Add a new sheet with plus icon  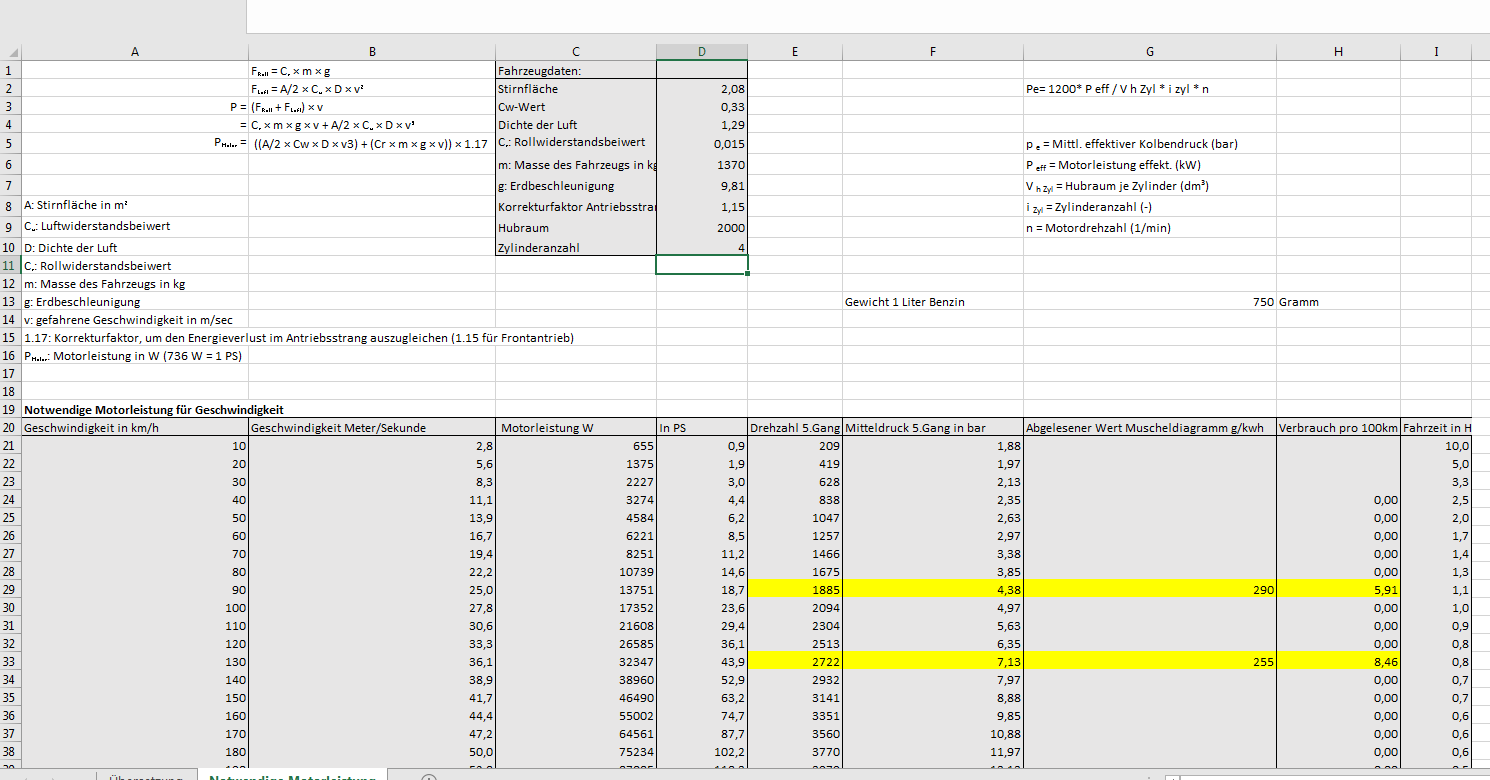coord(430,776)
